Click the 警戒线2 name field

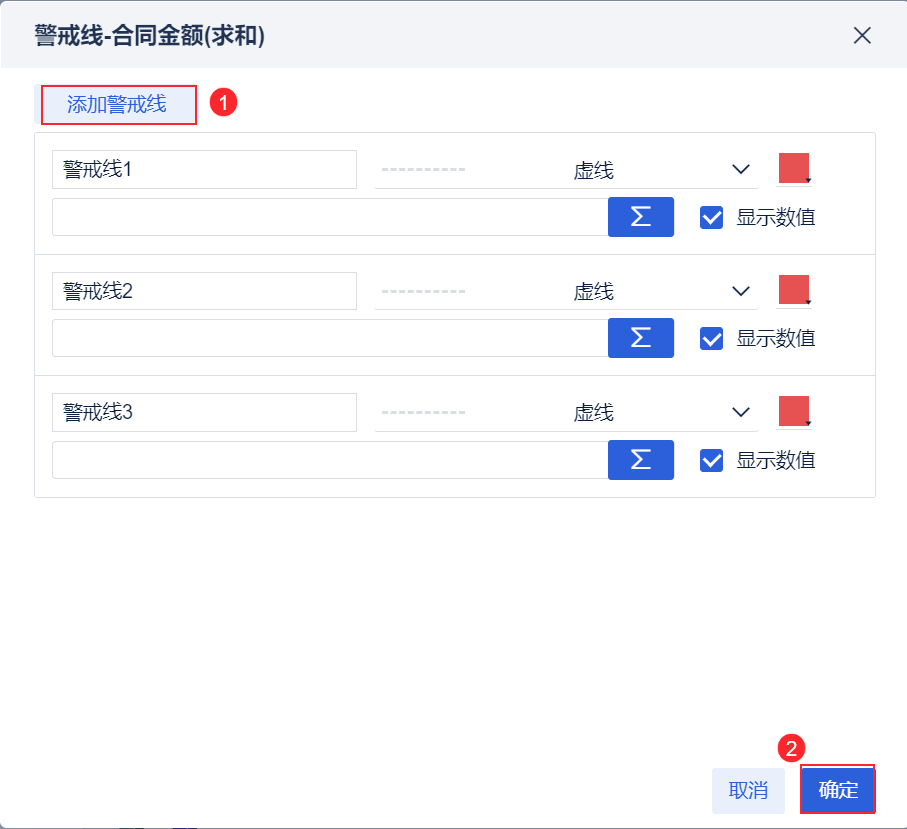tap(204, 291)
